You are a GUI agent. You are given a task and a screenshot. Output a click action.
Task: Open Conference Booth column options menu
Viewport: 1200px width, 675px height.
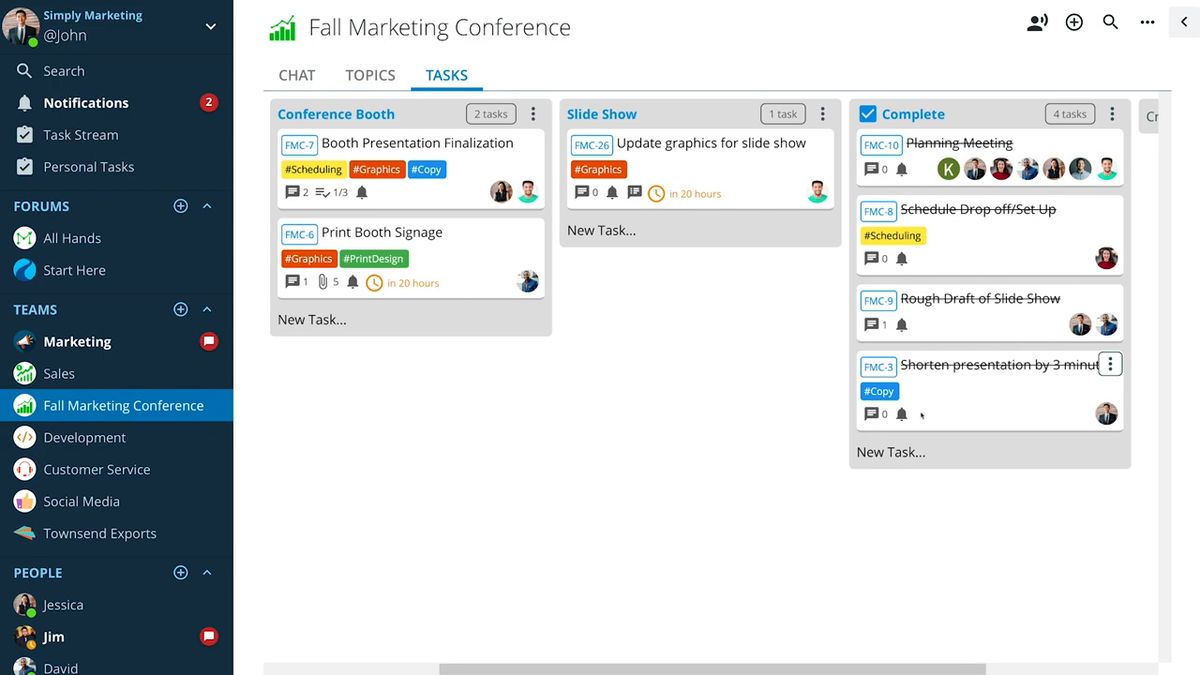(x=533, y=114)
